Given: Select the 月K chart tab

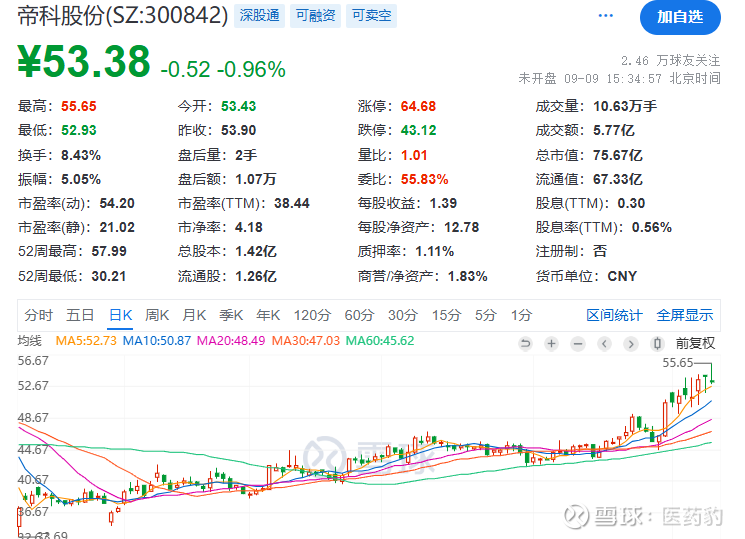Looking at the screenshot, I should 194,315.
